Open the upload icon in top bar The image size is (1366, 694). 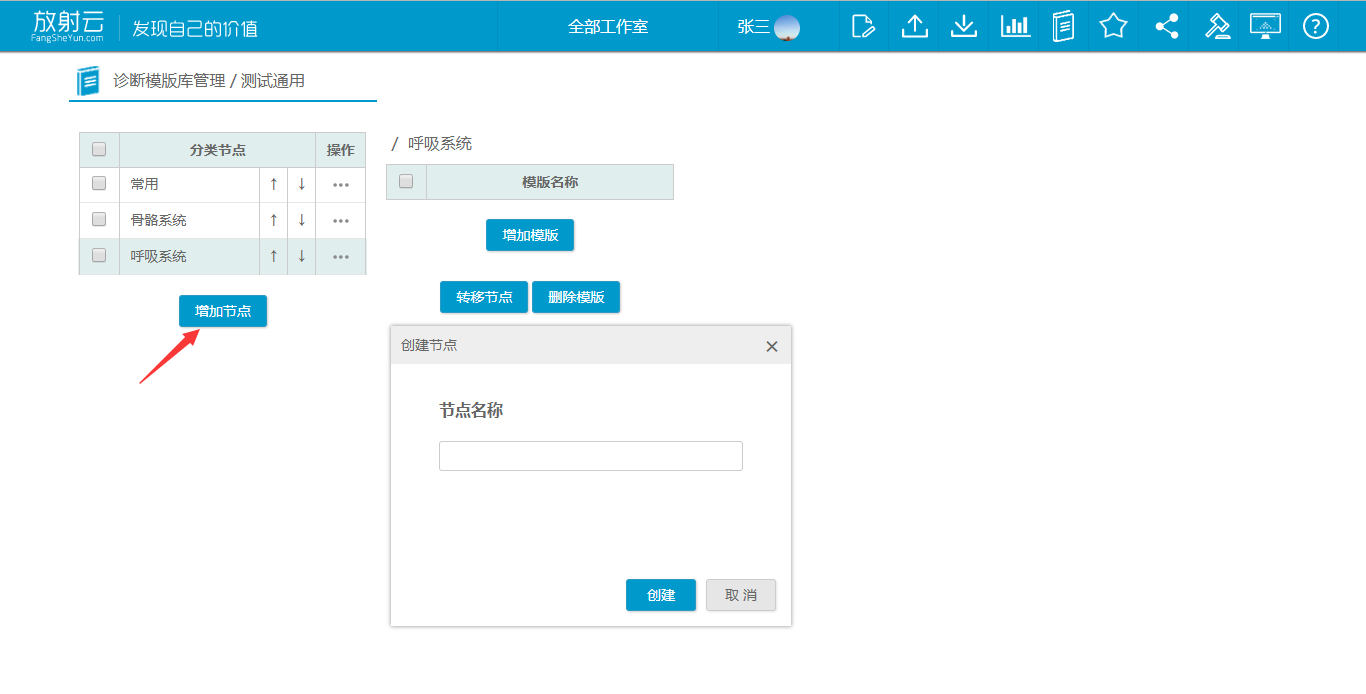click(x=914, y=26)
